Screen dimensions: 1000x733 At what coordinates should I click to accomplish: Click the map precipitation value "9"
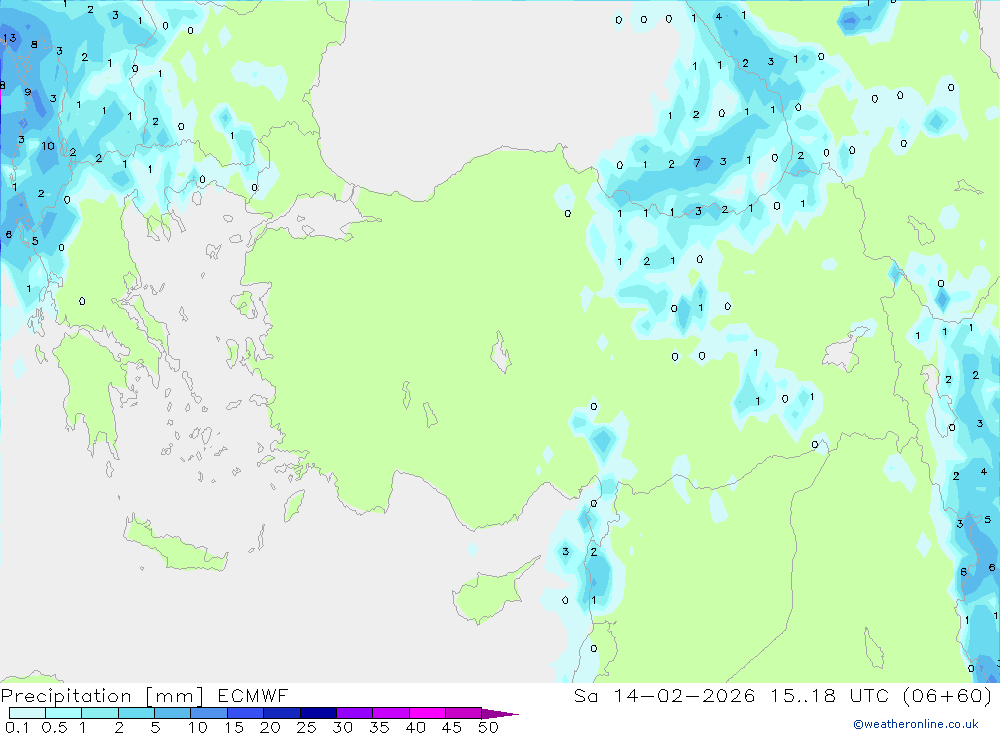tap(27, 92)
